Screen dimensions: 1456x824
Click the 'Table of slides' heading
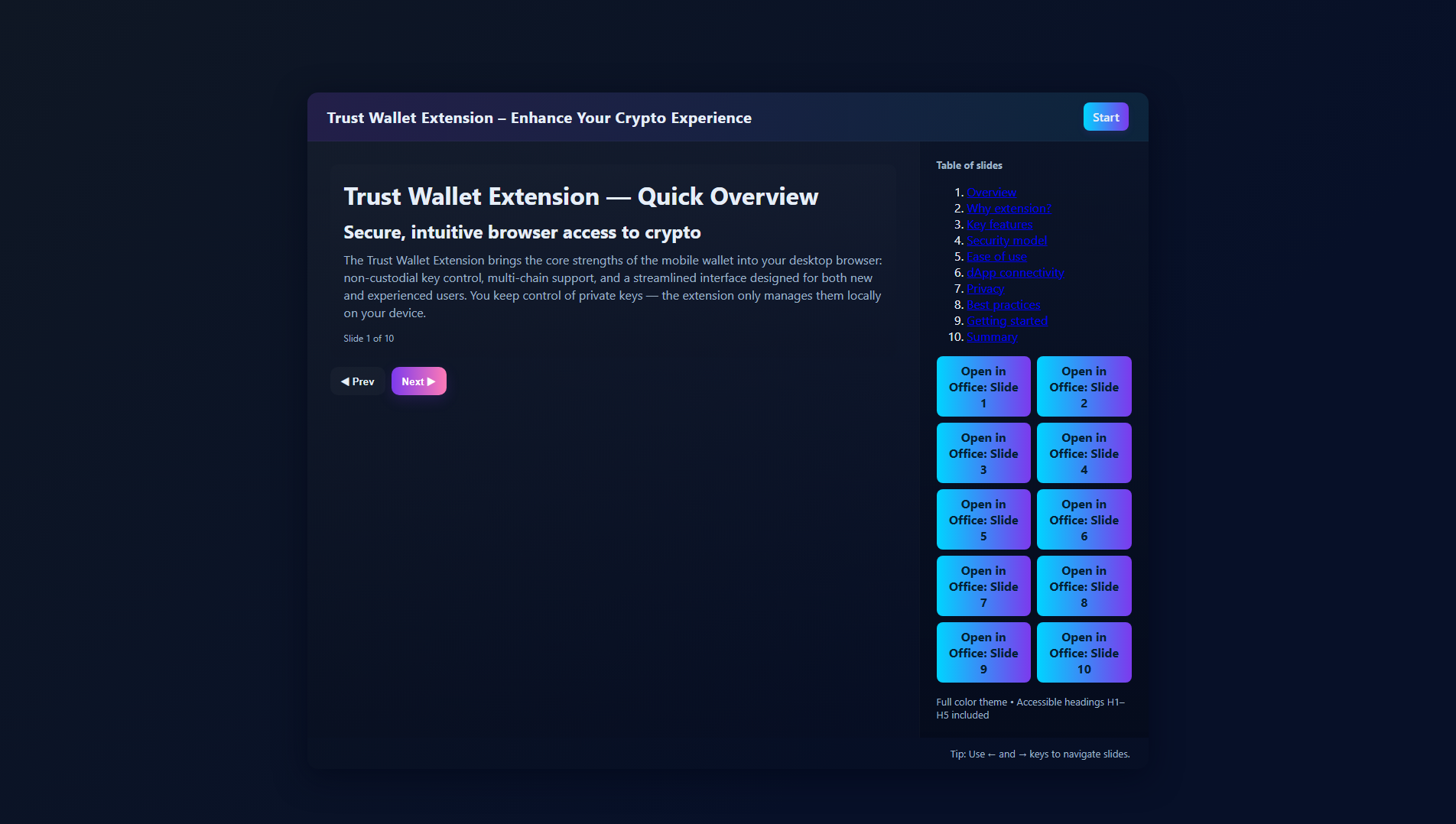point(969,165)
